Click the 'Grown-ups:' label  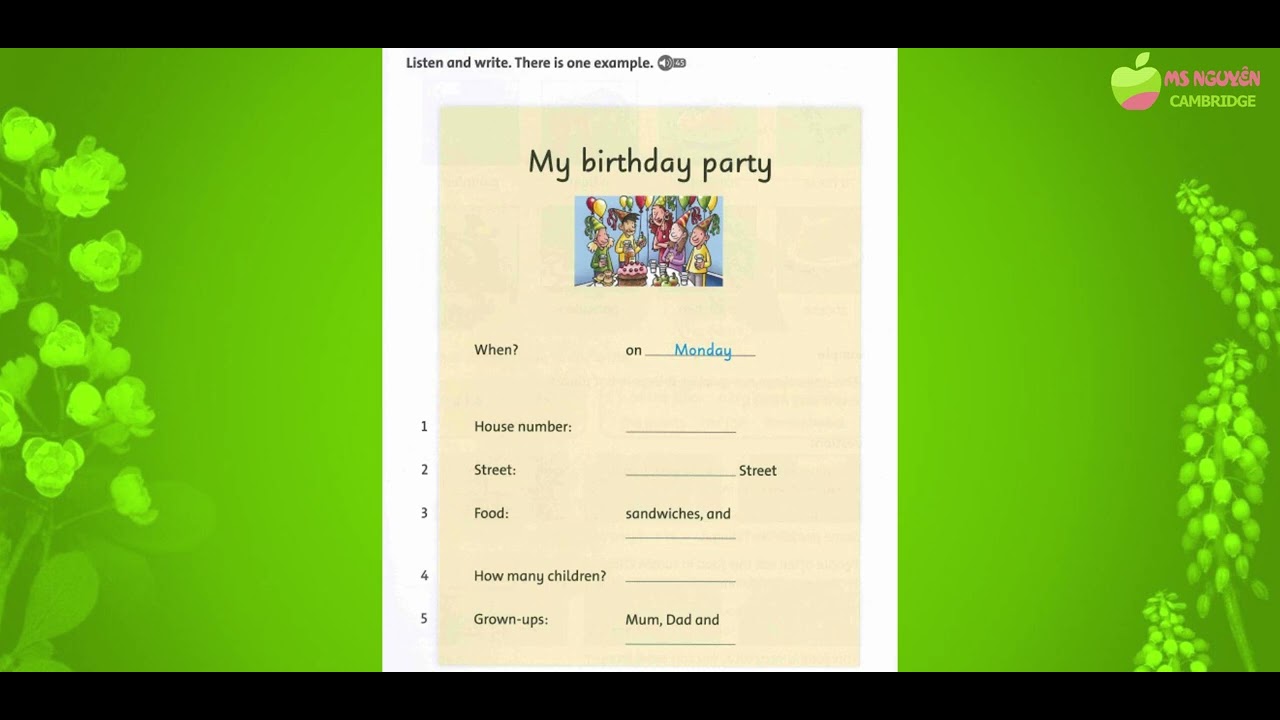(x=511, y=620)
